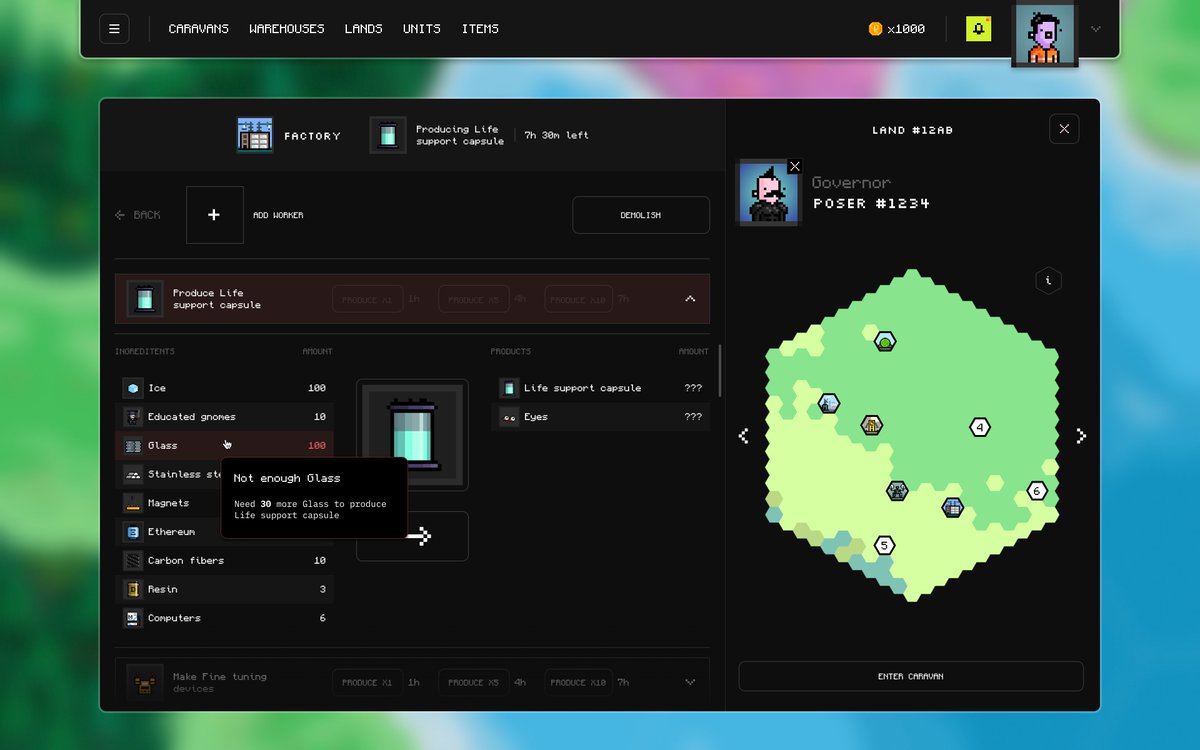Click Produce X10 for Life support capsule
Image resolution: width=1200 pixels, height=750 pixels.
click(x=579, y=299)
